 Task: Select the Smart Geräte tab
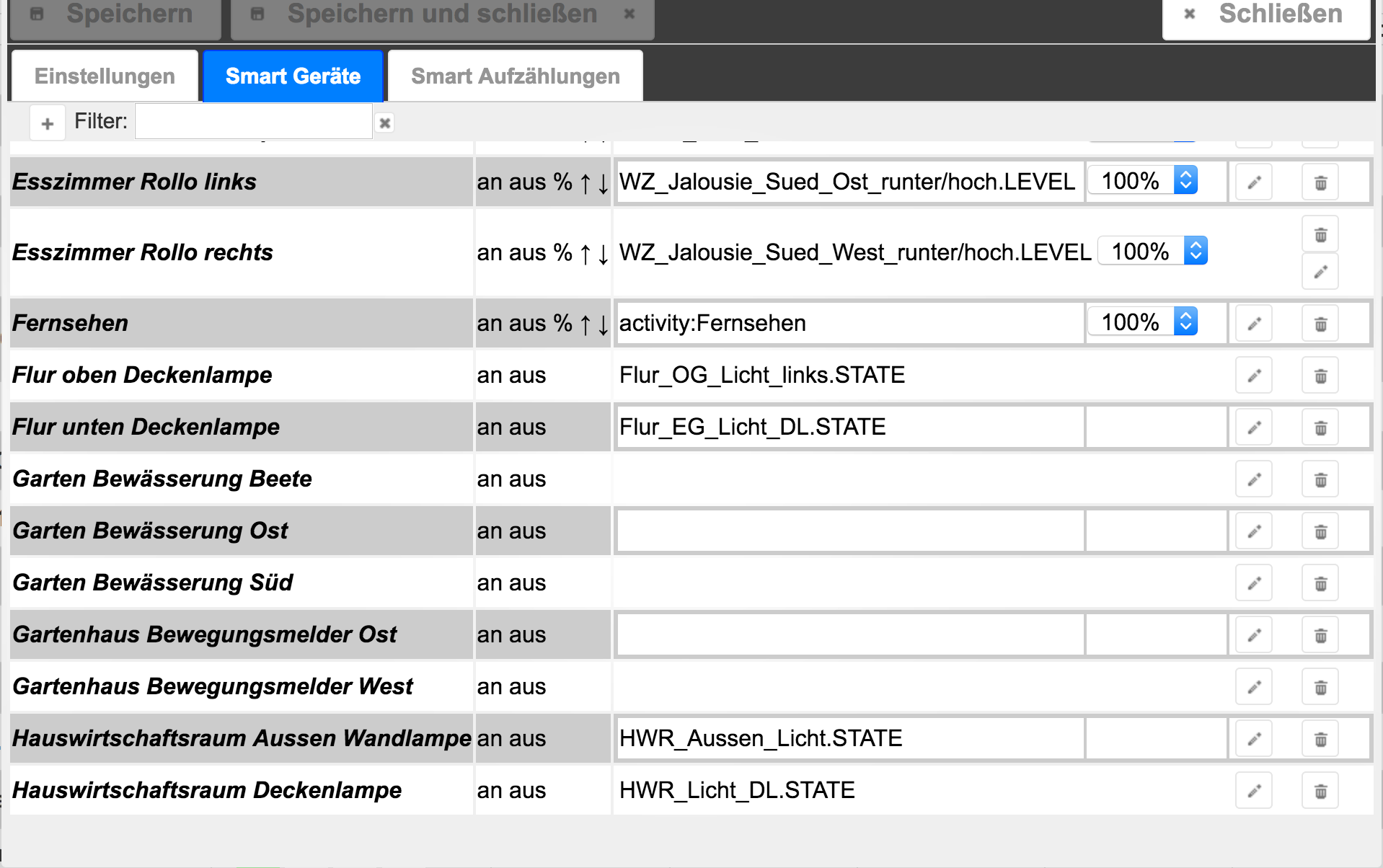[293, 76]
